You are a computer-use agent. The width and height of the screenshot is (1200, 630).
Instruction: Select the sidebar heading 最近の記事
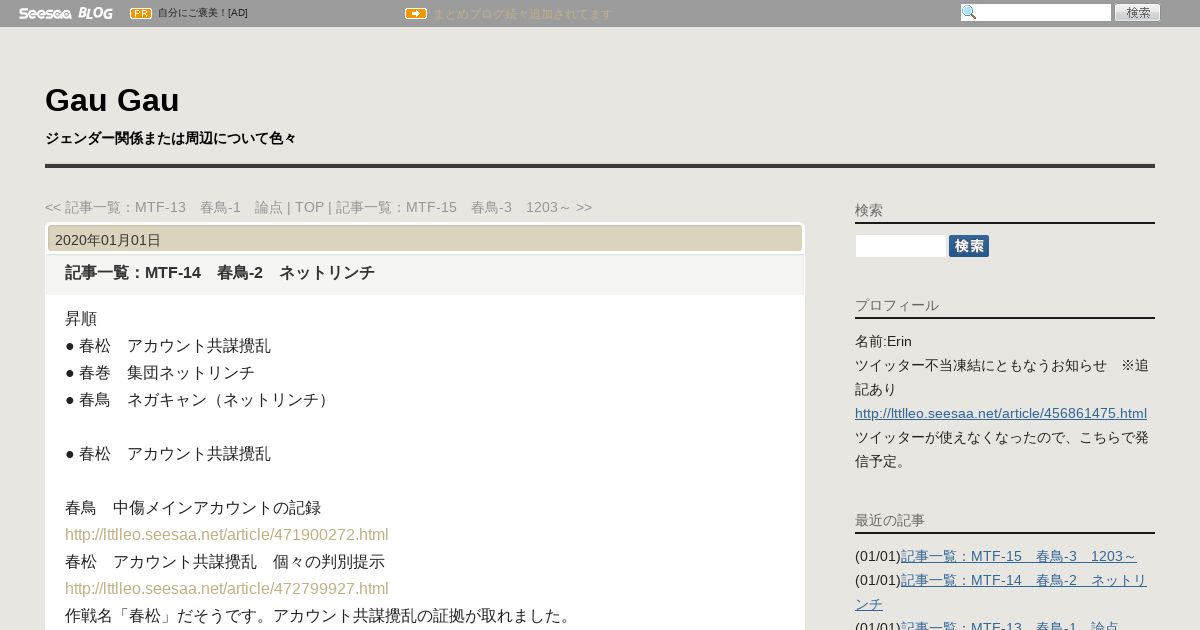[x=890, y=520]
